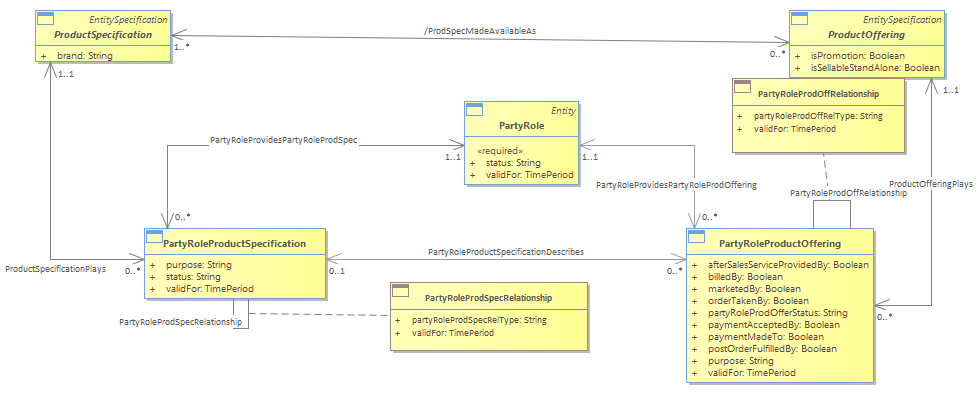979x393 pixels.
Task: Click the PartyRole class icon
Action: (x=475, y=110)
